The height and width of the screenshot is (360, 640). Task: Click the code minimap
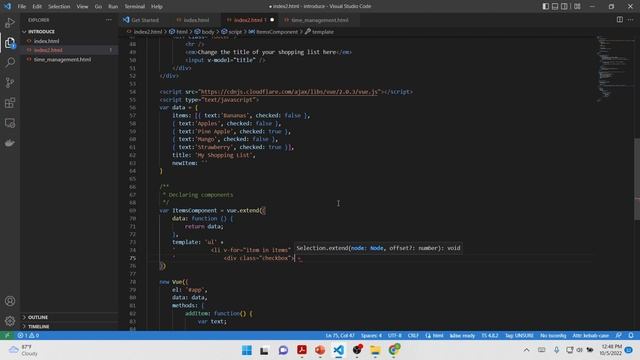tap(614, 69)
